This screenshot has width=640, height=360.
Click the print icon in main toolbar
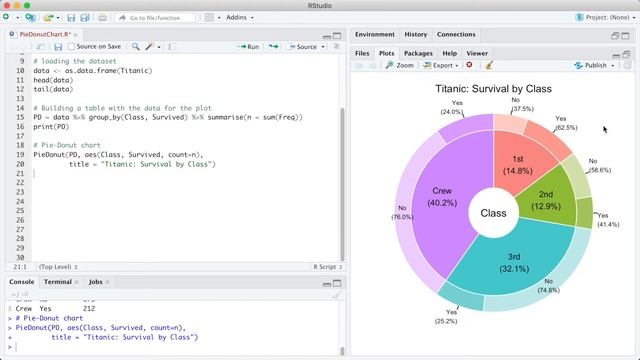102,18
